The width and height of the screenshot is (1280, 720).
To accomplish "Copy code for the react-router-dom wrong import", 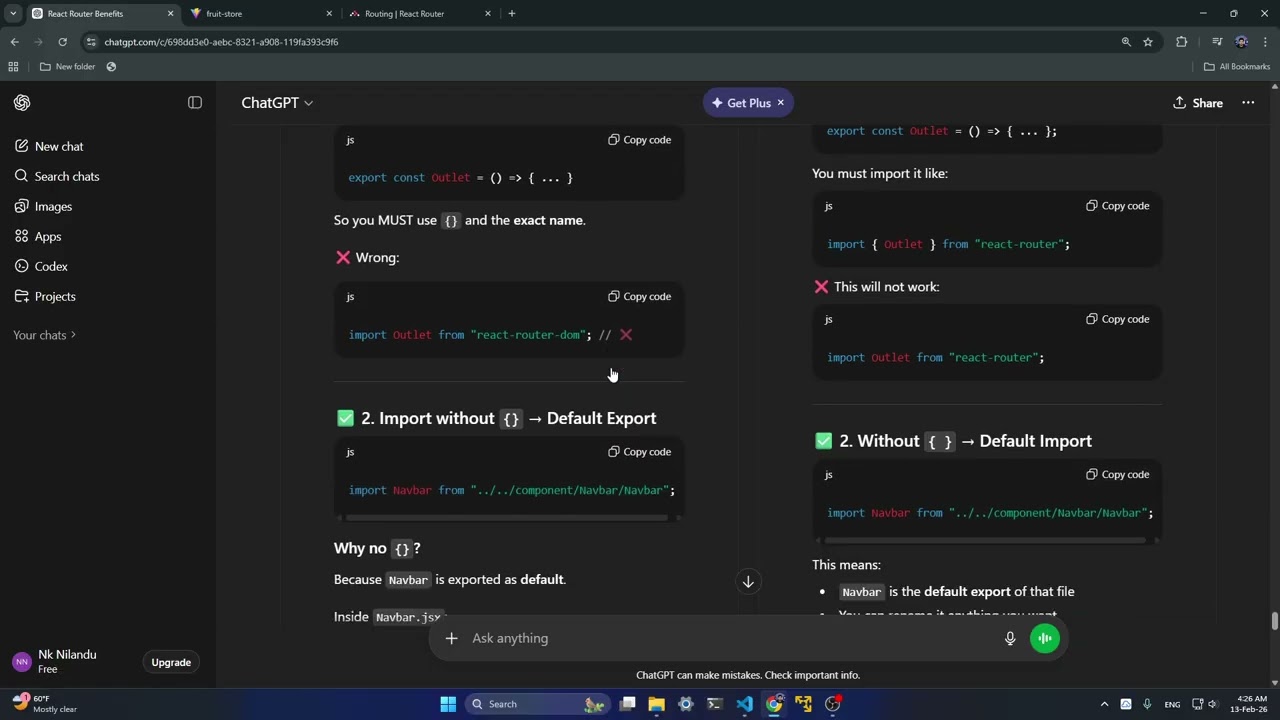I will click(x=639, y=297).
